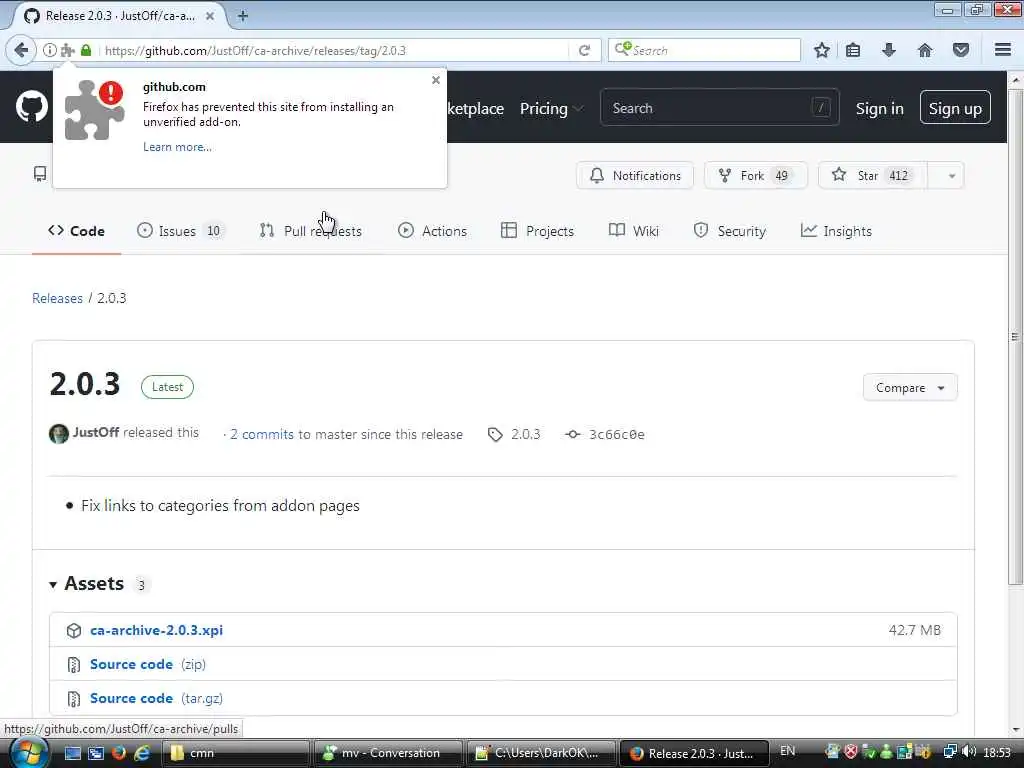
Task: Open the Actions tab
Action: pyautogui.click(x=432, y=231)
